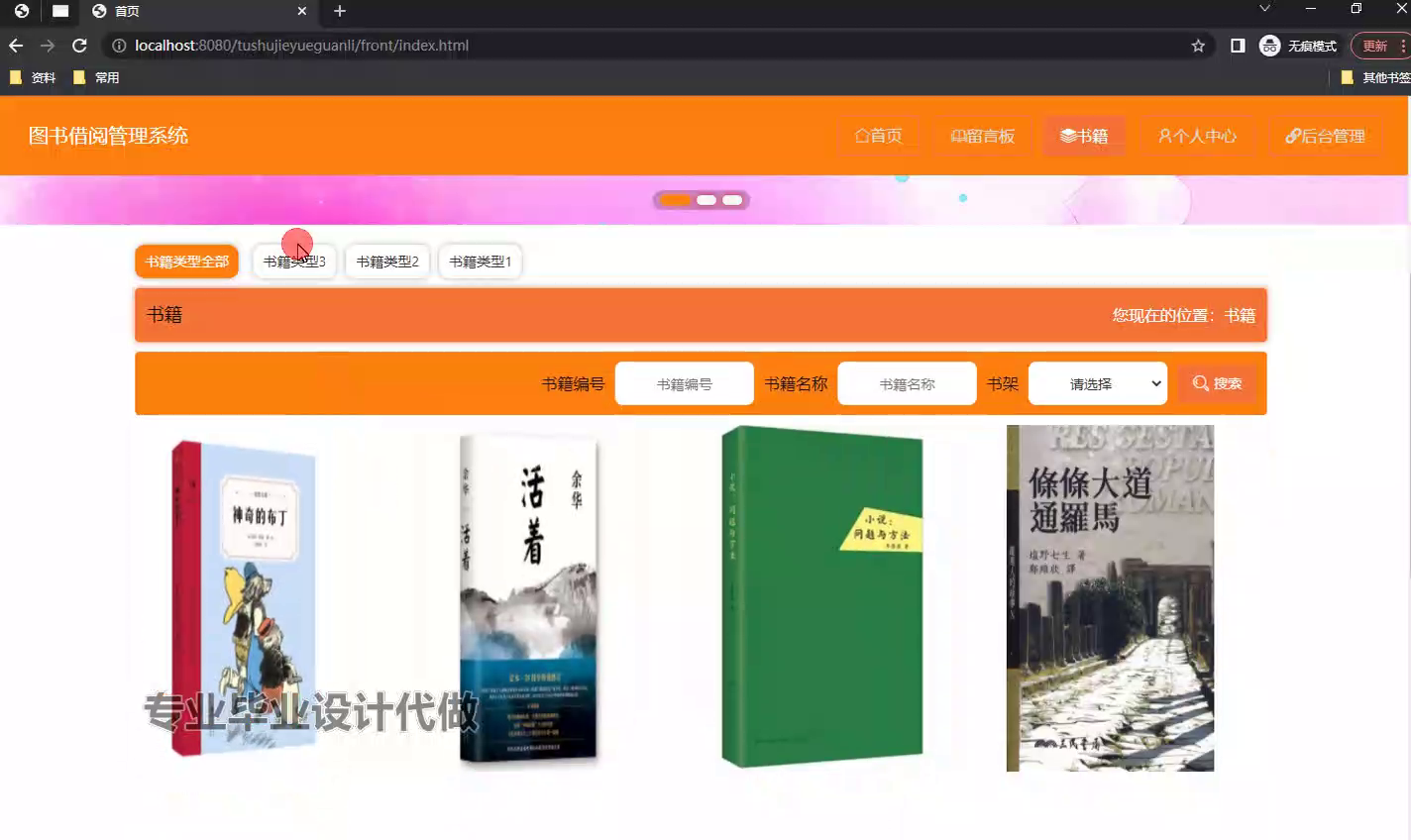Click the site info icon in address bar
The image size is (1411, 840).
click(119, 46)
